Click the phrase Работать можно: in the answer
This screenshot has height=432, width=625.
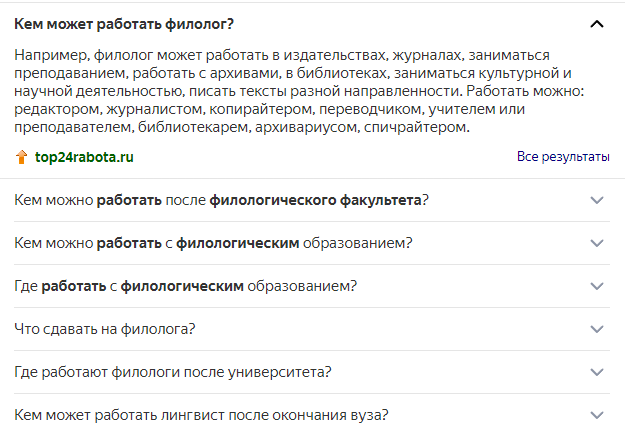[x=525, y=91]
